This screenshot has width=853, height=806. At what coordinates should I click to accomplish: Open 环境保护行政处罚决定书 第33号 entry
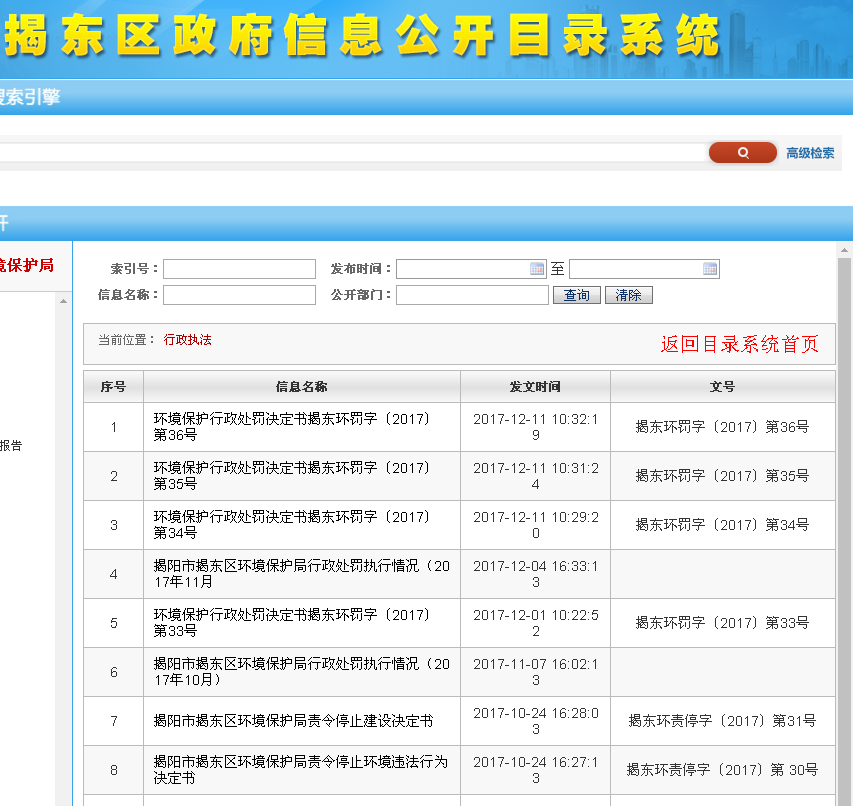(292, 623)
